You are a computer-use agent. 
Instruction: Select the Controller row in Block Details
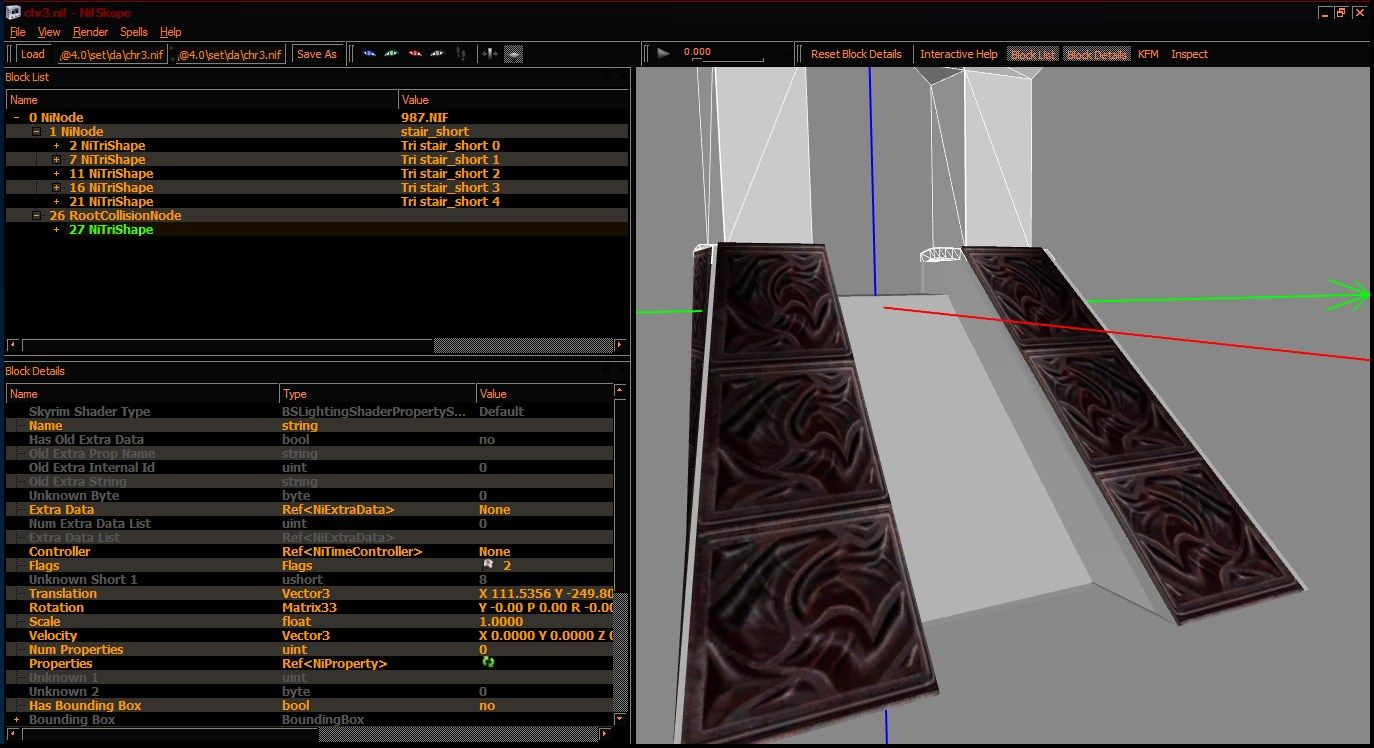click(x=309, y=551)
